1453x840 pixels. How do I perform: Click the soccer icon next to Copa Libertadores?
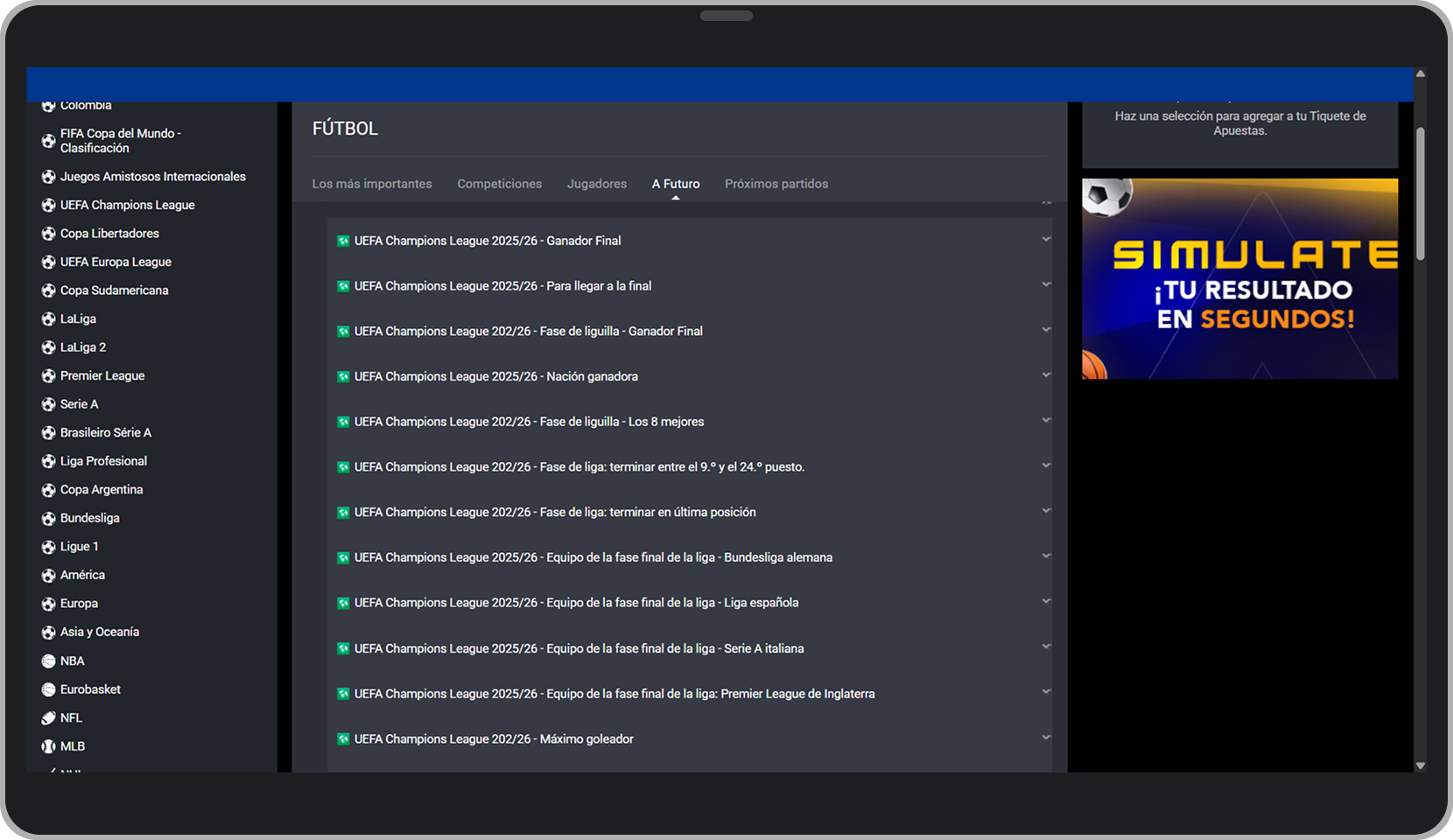[x=48, y=234]
